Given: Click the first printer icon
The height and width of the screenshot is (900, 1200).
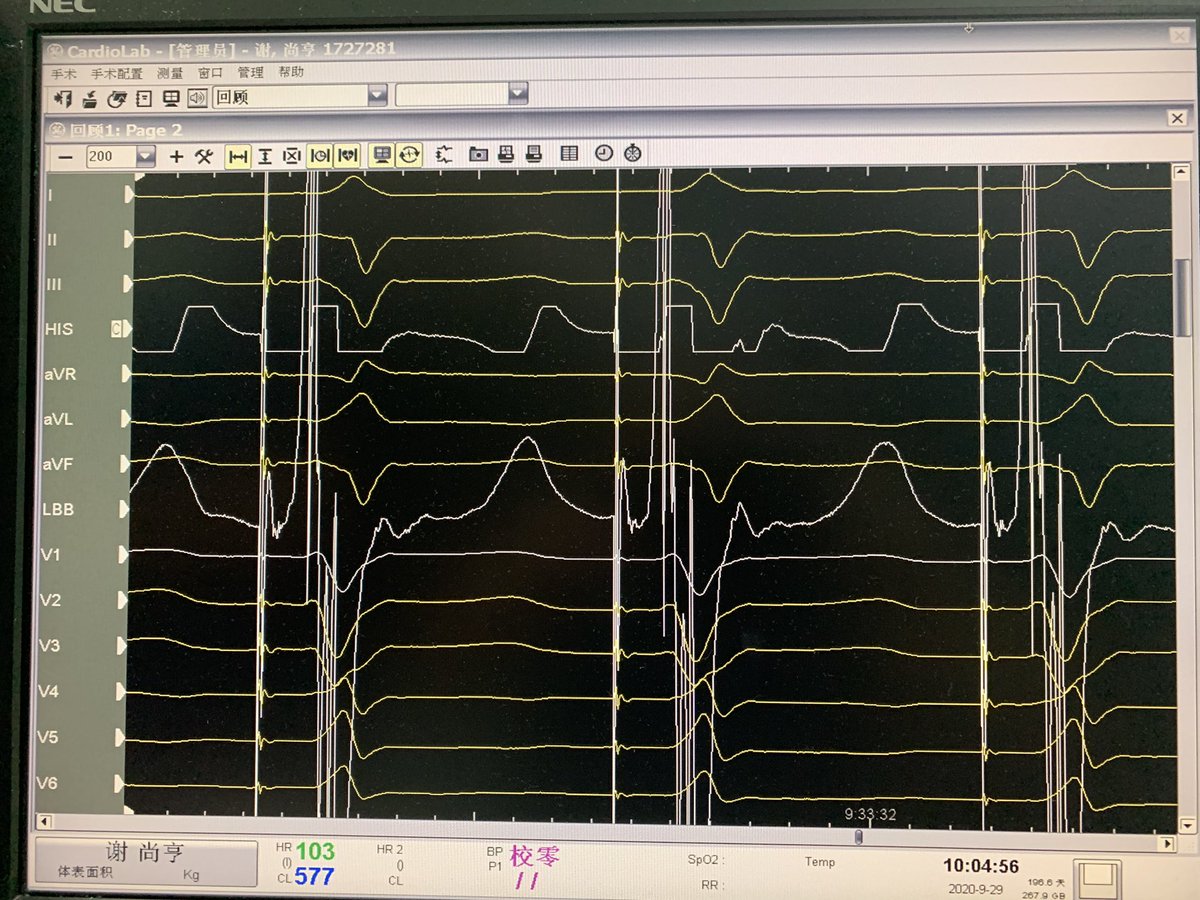Looking at the screenshot, I should [x=506, y=155].
